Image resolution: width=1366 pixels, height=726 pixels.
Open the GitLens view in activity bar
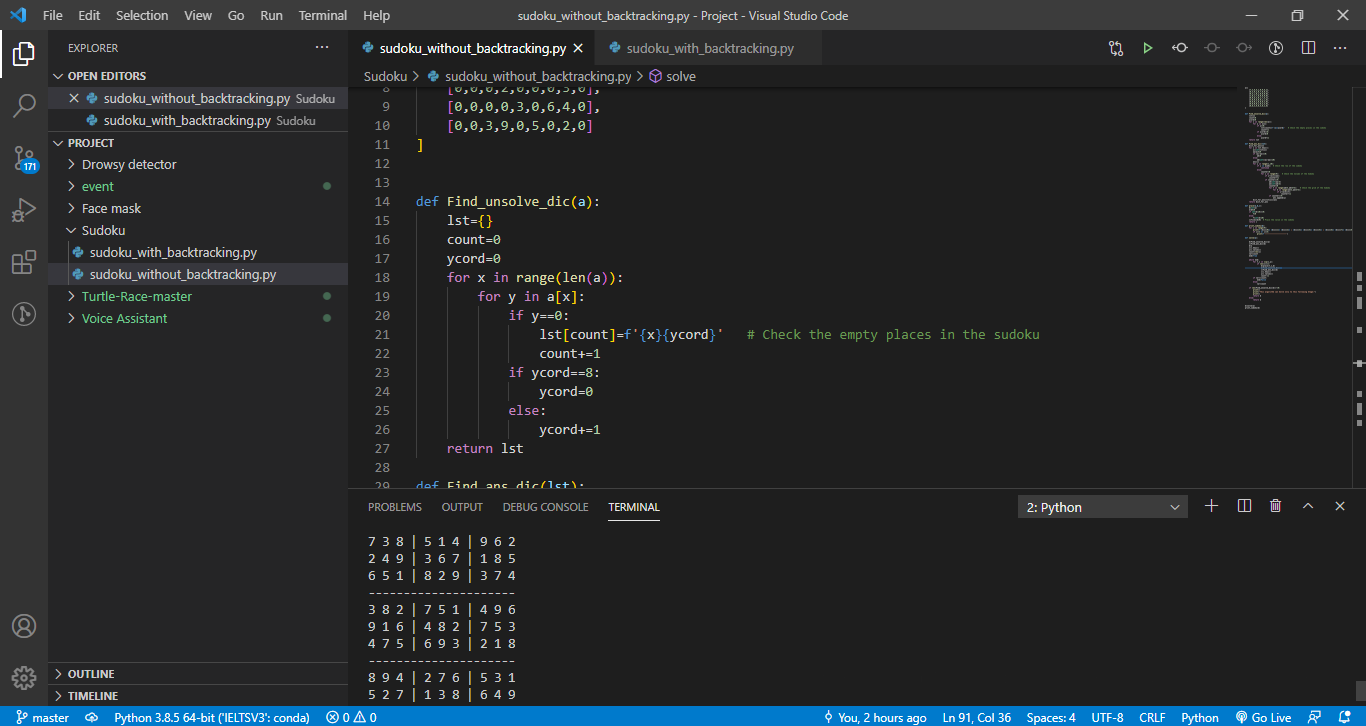[24, 314]
